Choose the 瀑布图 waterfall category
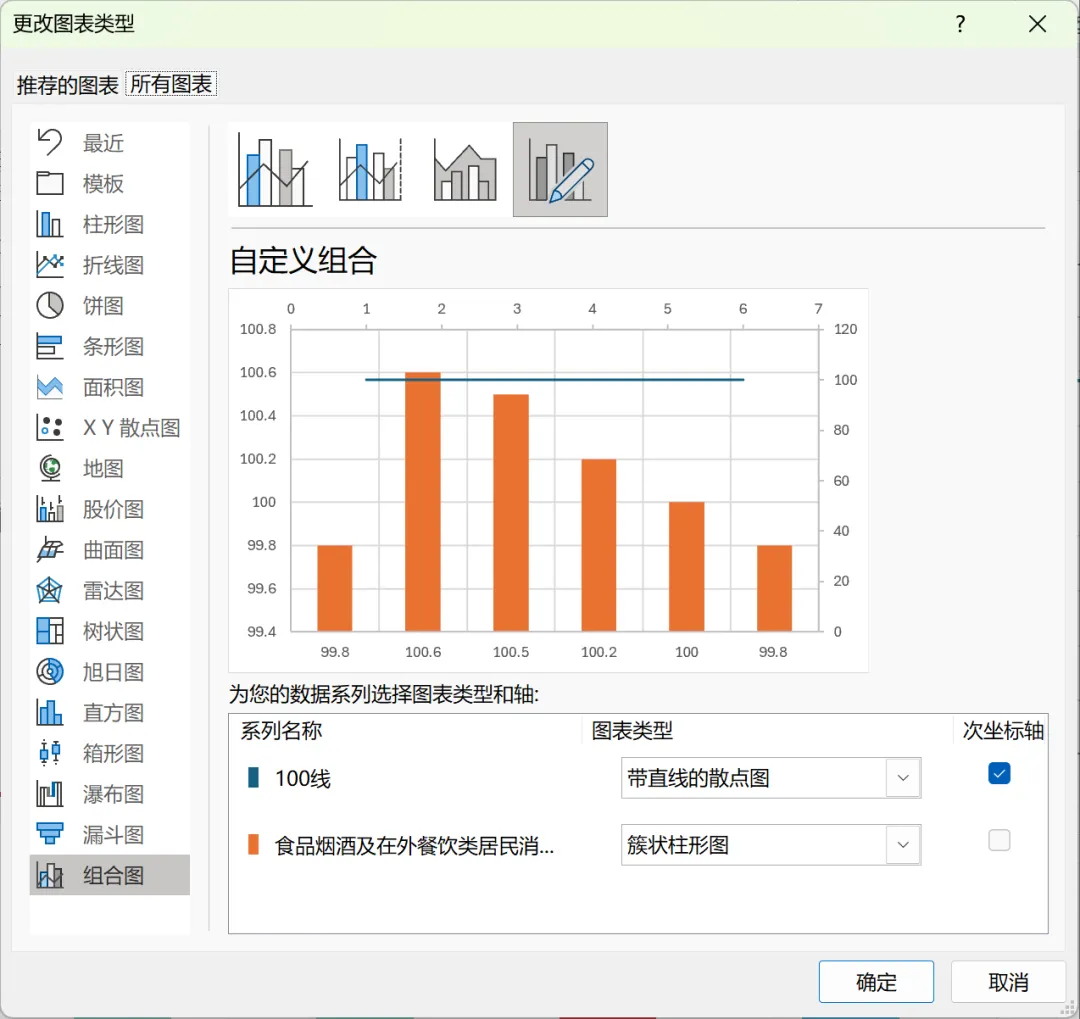Viewport: 1080px width, 1019px height. 110,794
